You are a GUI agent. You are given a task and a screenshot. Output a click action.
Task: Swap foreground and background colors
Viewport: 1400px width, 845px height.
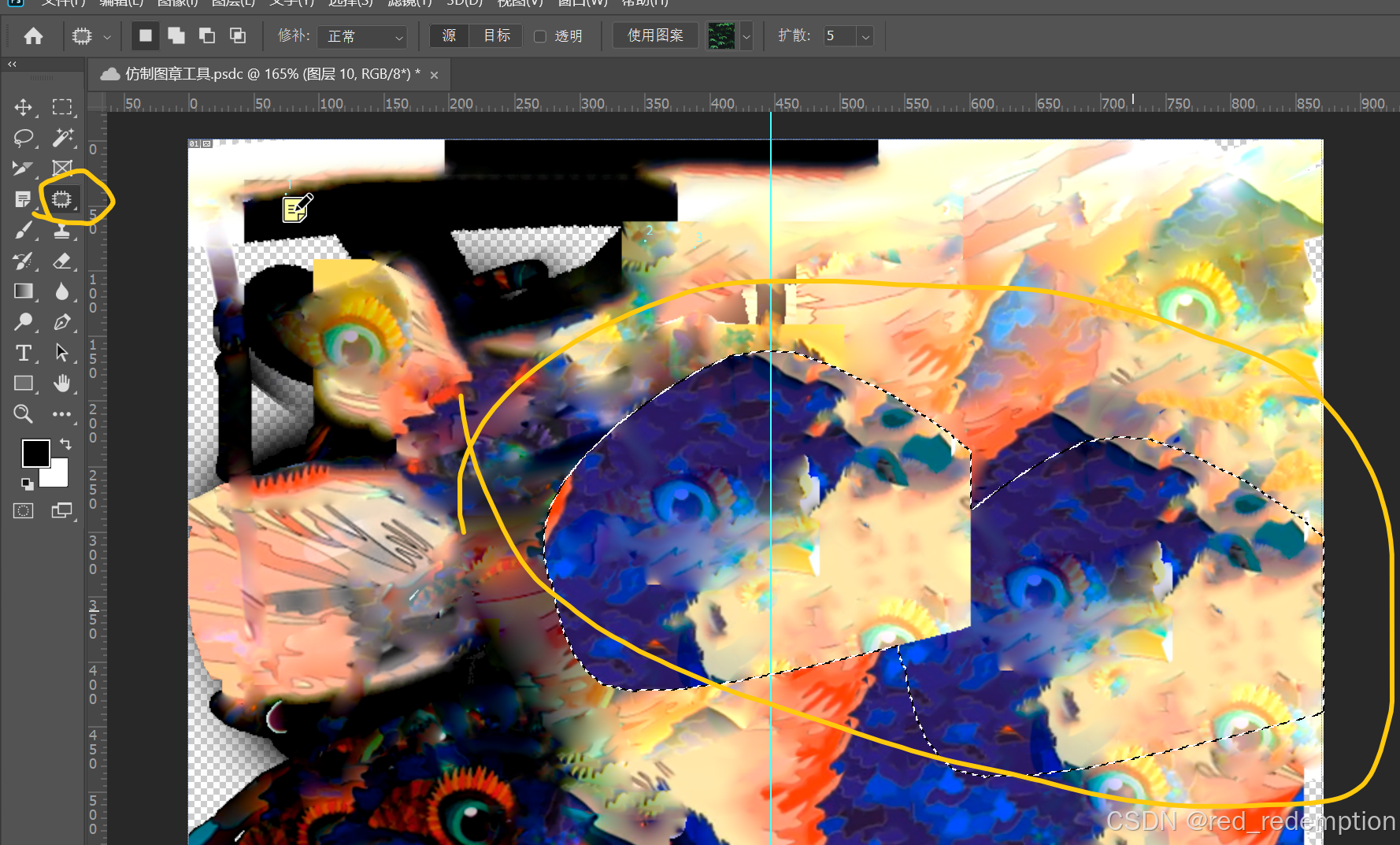point(65,445)
